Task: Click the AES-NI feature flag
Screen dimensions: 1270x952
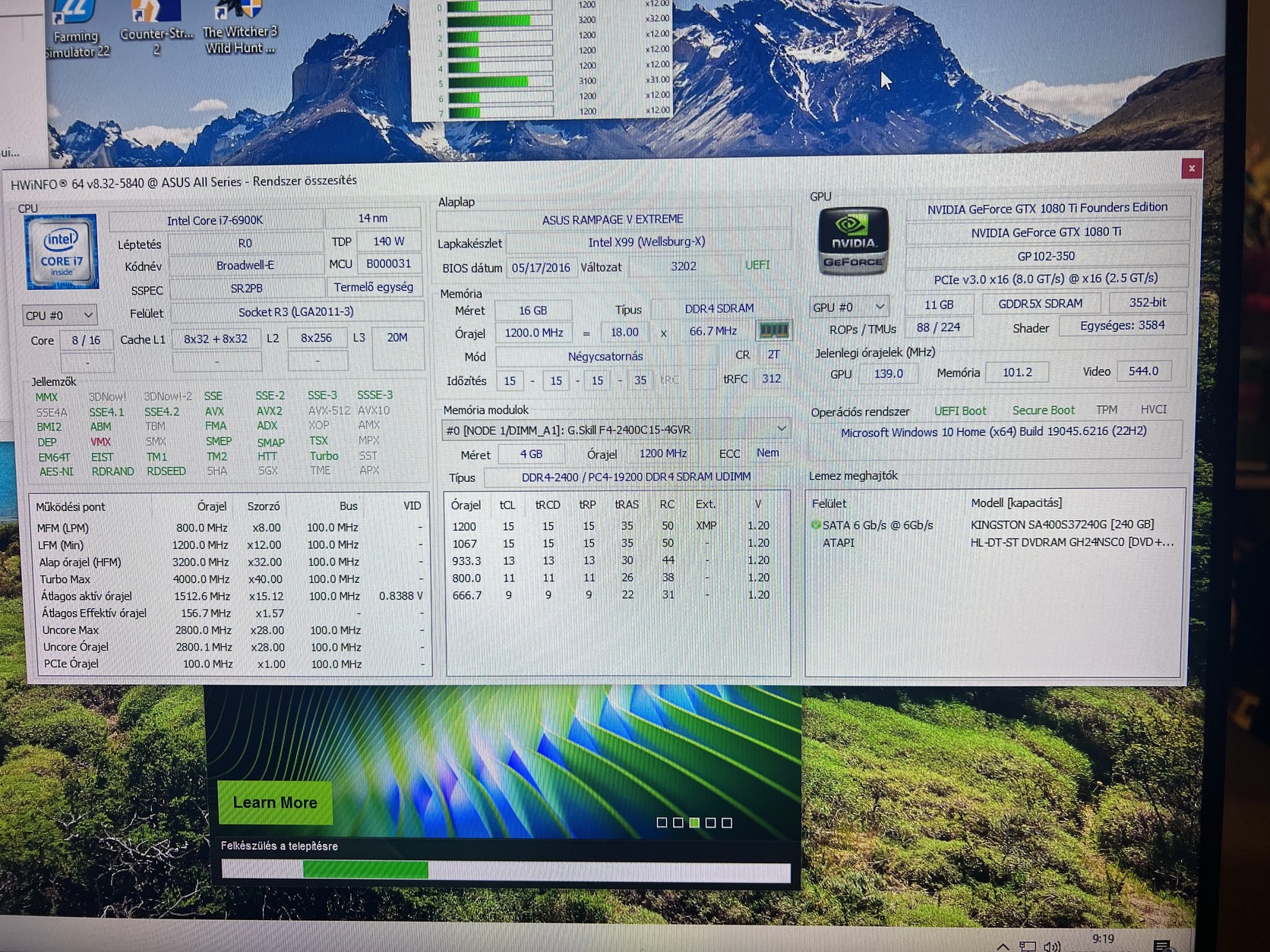Action: (56, 471)
